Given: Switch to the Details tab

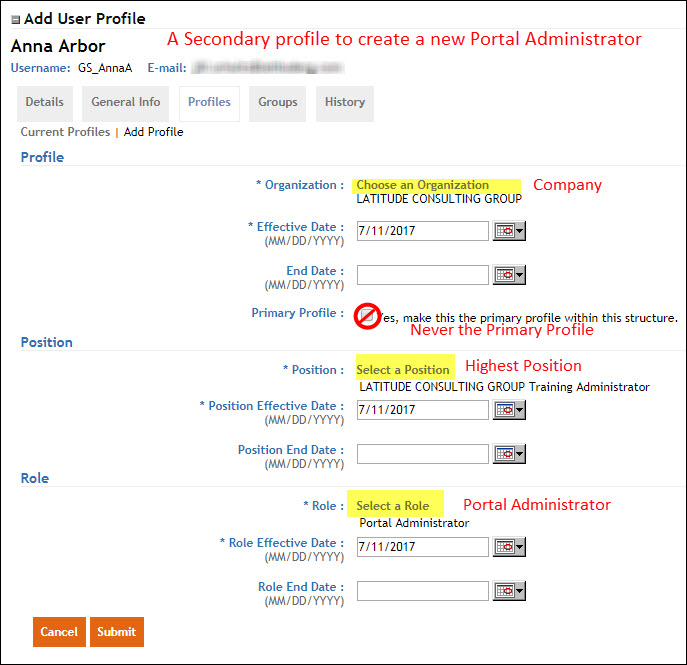Looking at the screenshot, I should pyautogui.click(x=44, y=102).
